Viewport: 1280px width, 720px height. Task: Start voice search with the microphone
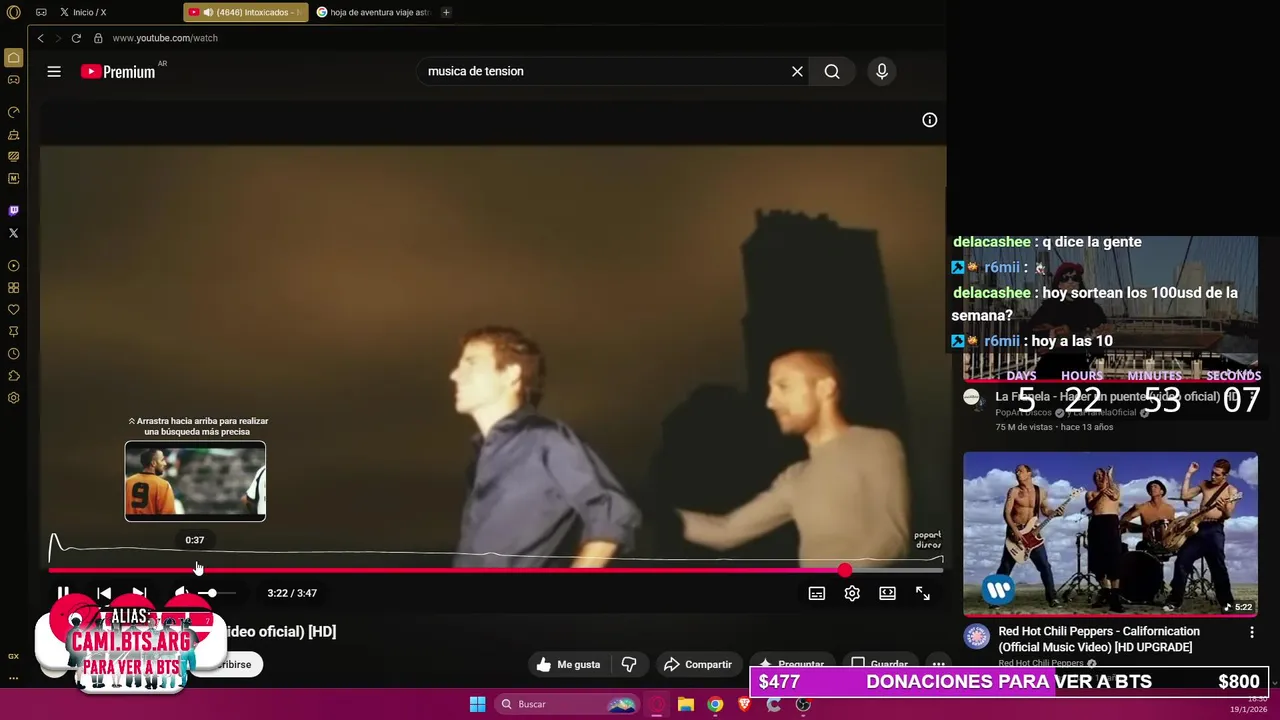pyautogui.click(x=881, y=71)
